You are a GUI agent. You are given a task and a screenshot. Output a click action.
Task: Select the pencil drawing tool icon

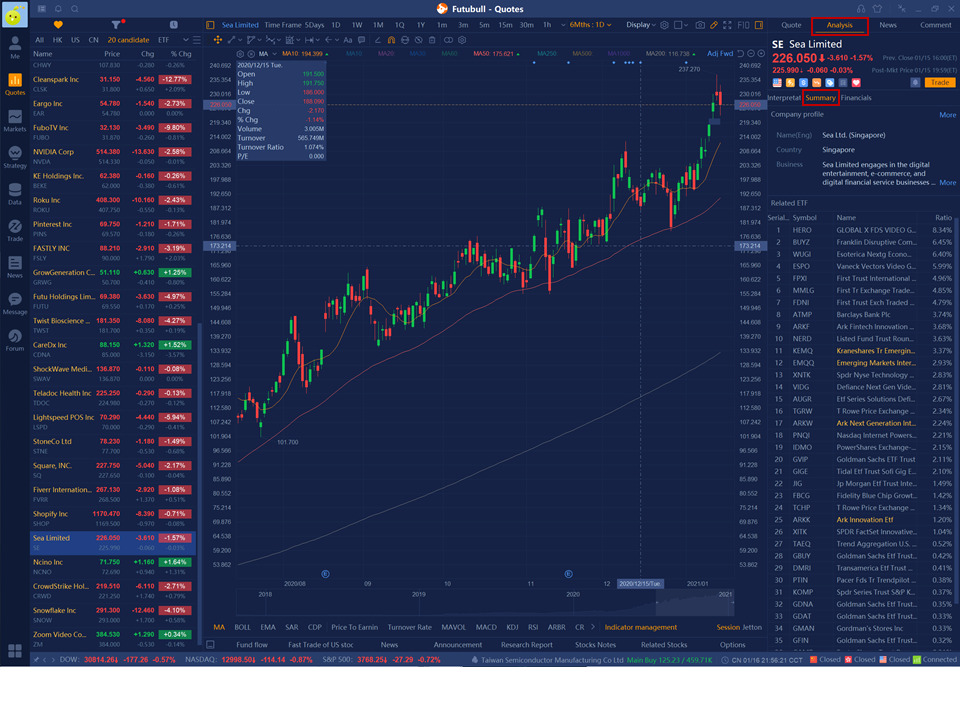pos(713,25)
